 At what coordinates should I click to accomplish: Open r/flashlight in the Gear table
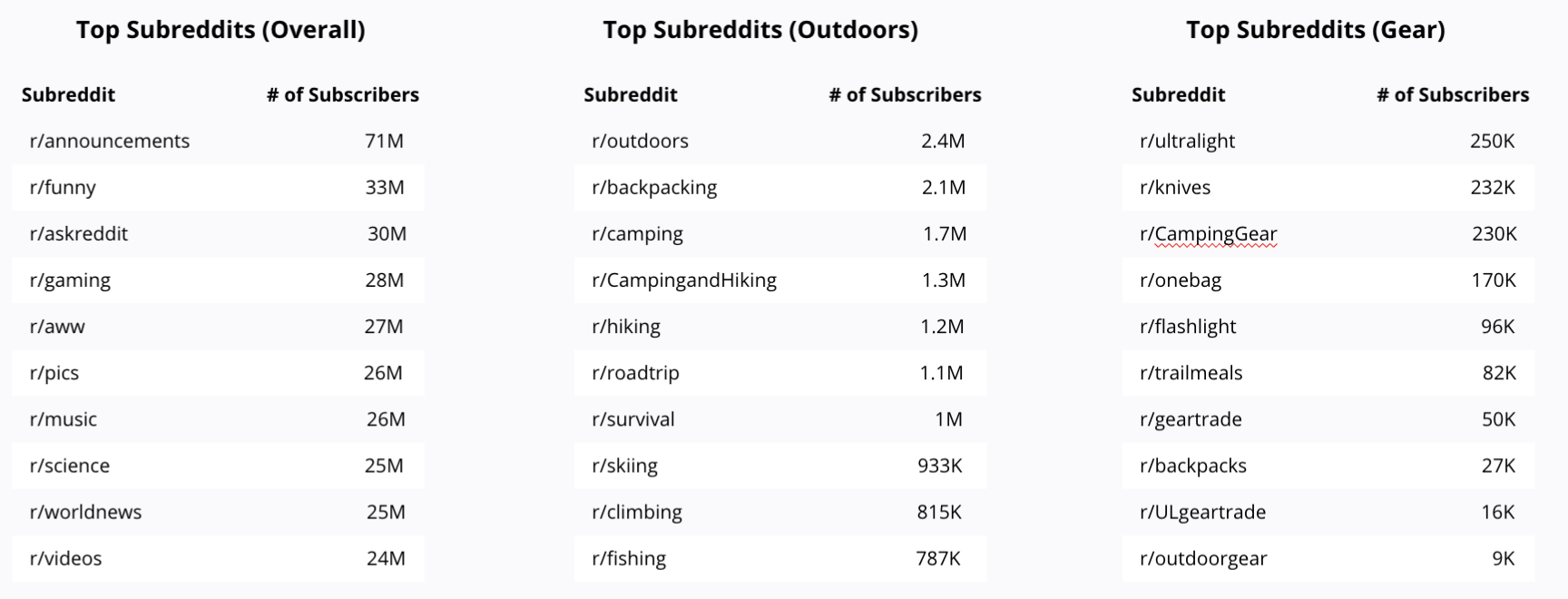(x=1187, y=327)
